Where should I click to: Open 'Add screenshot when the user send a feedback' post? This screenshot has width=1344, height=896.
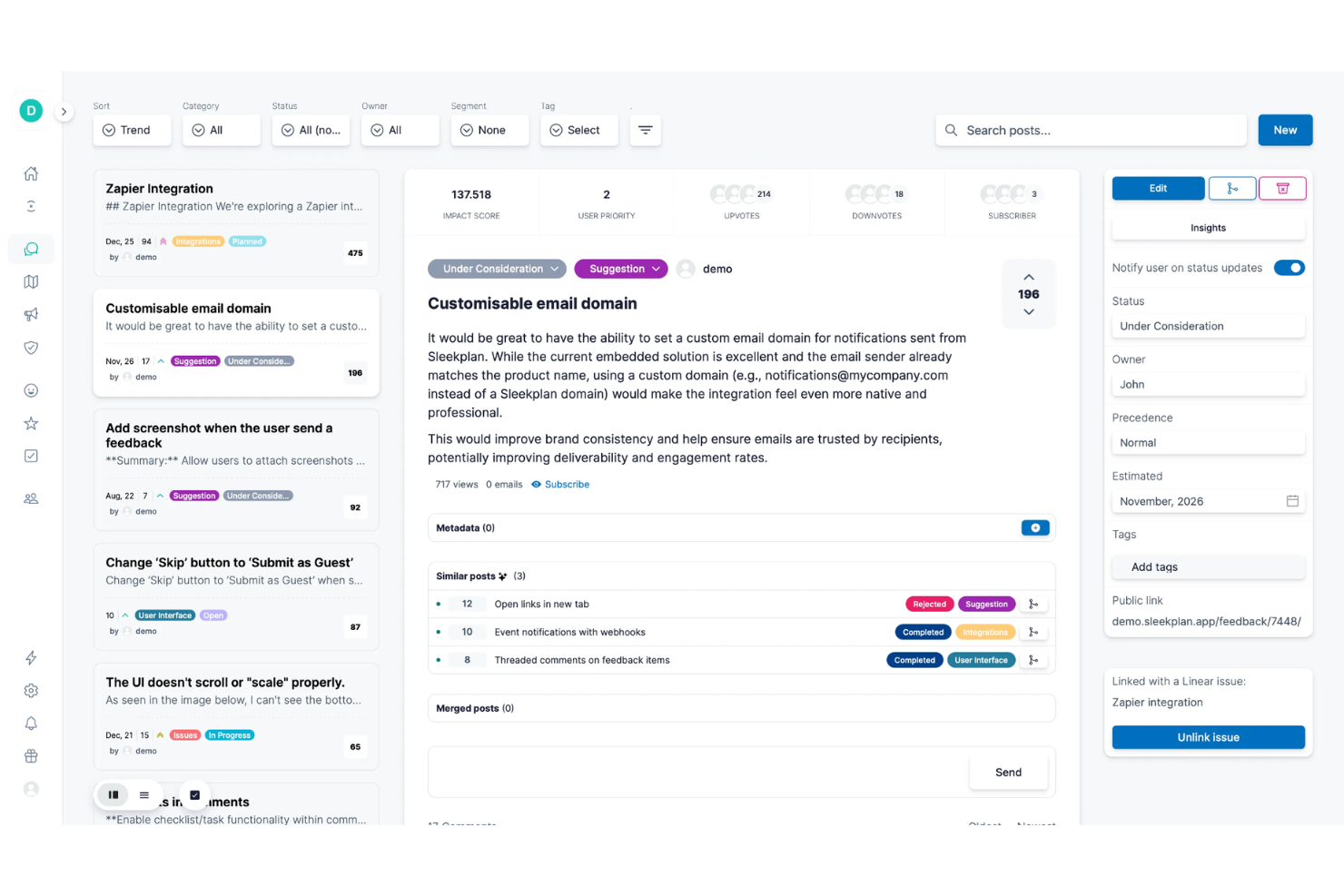click(x=236, y=469)
